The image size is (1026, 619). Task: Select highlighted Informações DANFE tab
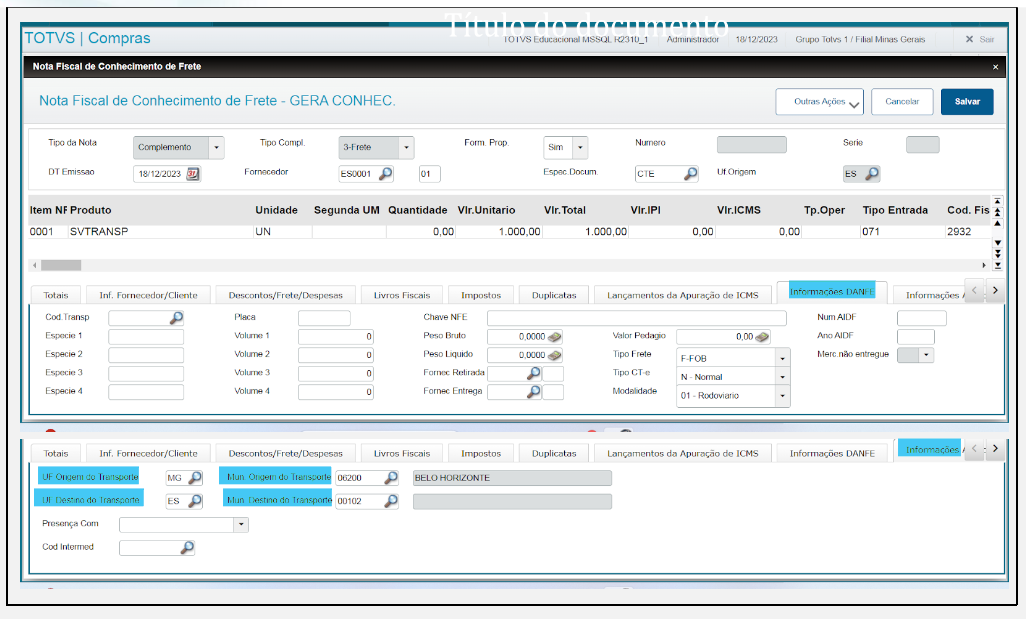[832, 292]
